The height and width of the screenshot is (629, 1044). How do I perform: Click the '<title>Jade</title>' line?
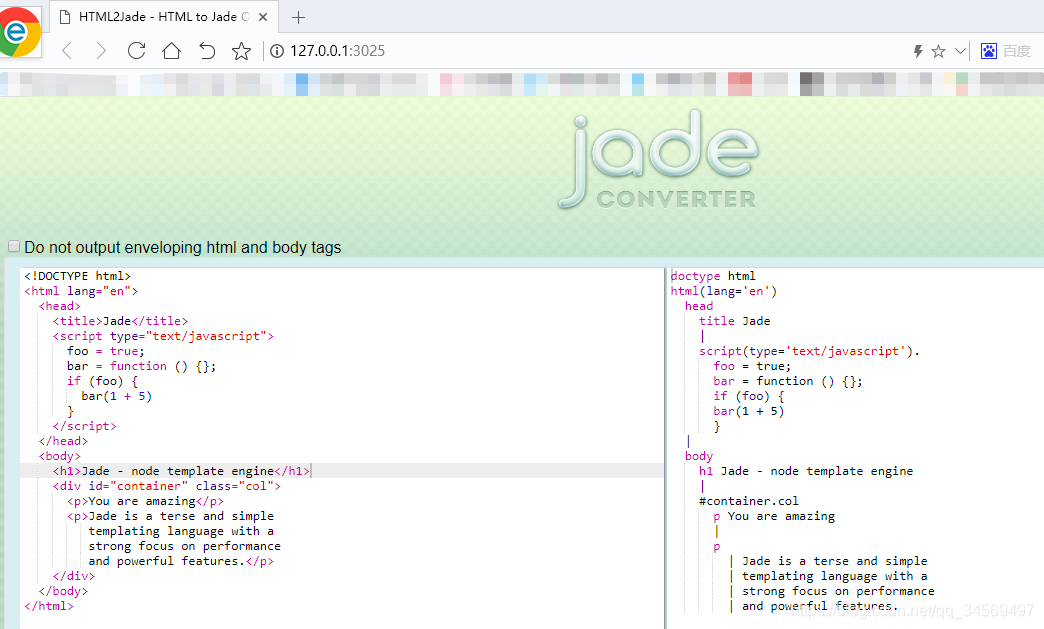point(121,321)
